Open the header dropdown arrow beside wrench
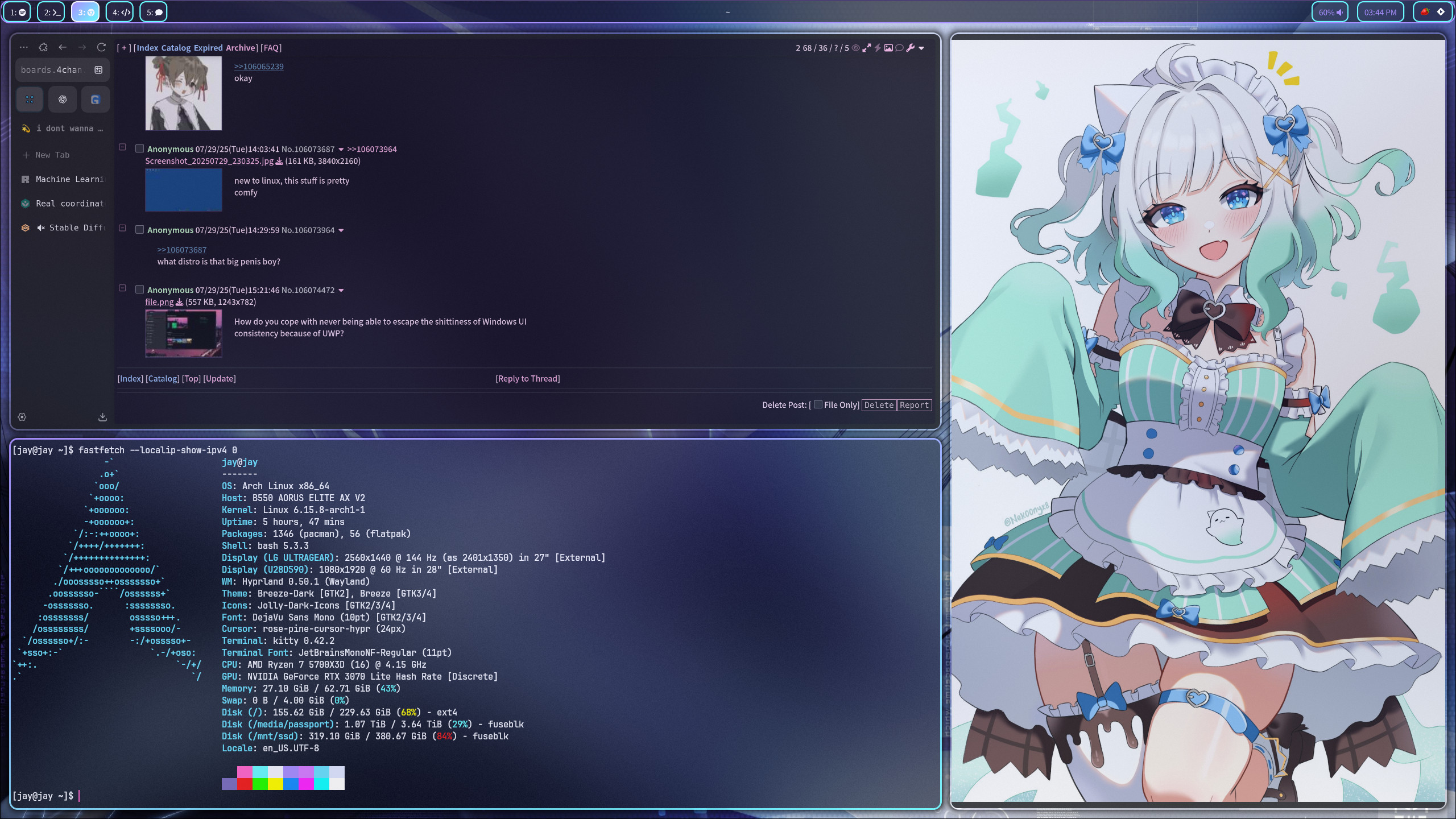Image resolution: width=1456 pixels, height=819 pixels. coord(921,48)
